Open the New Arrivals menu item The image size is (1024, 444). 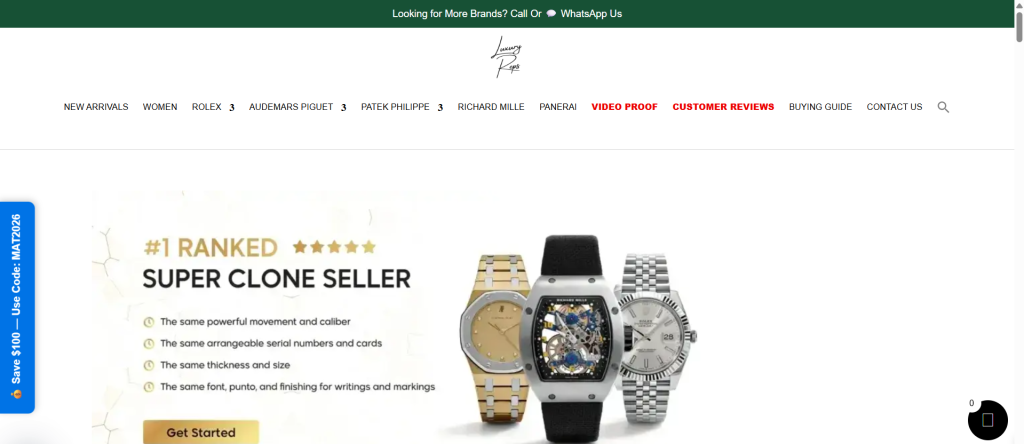(96, 107)
